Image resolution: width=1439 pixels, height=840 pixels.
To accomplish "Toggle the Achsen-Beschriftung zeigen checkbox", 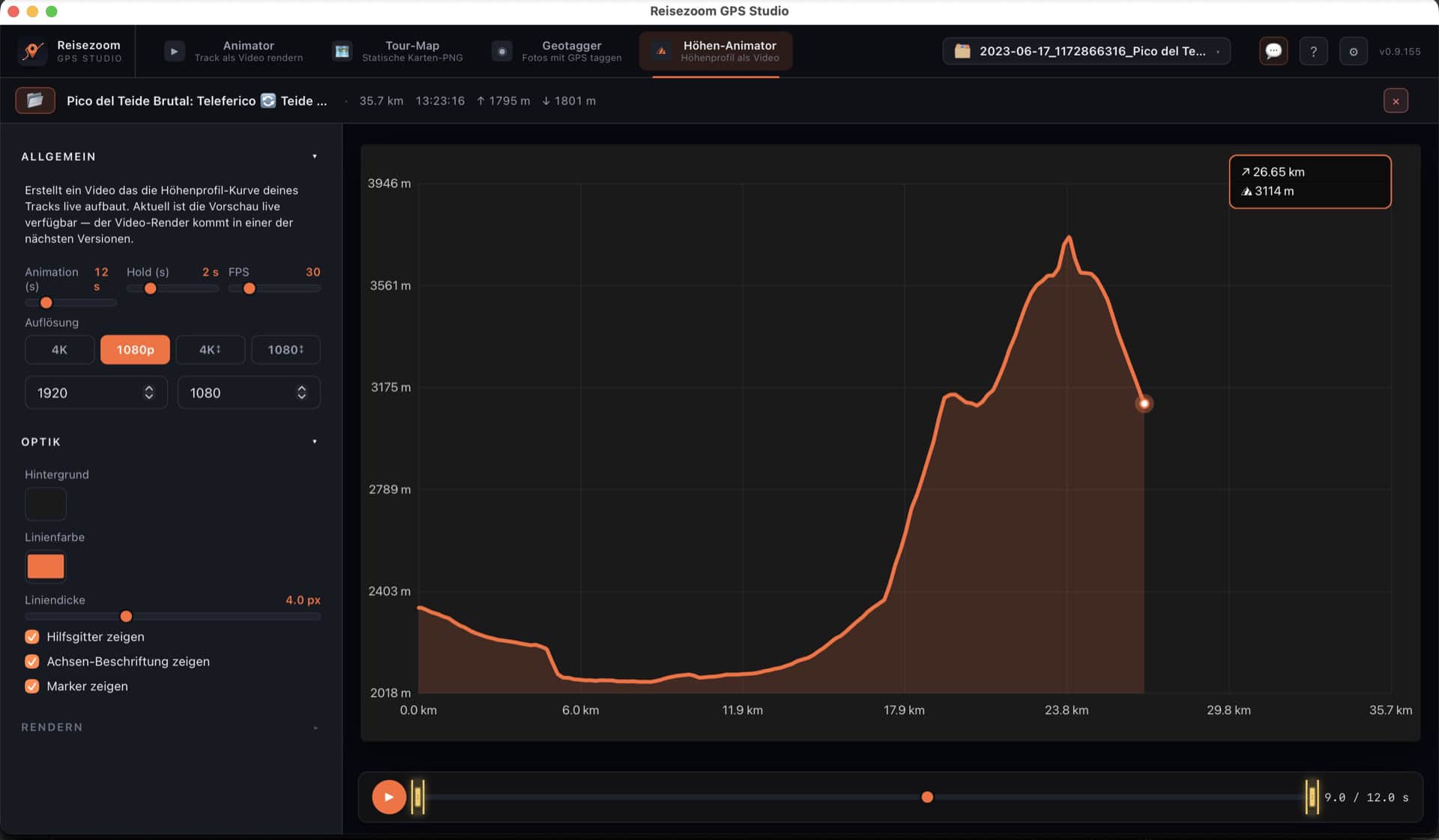I will pos(32,662).
